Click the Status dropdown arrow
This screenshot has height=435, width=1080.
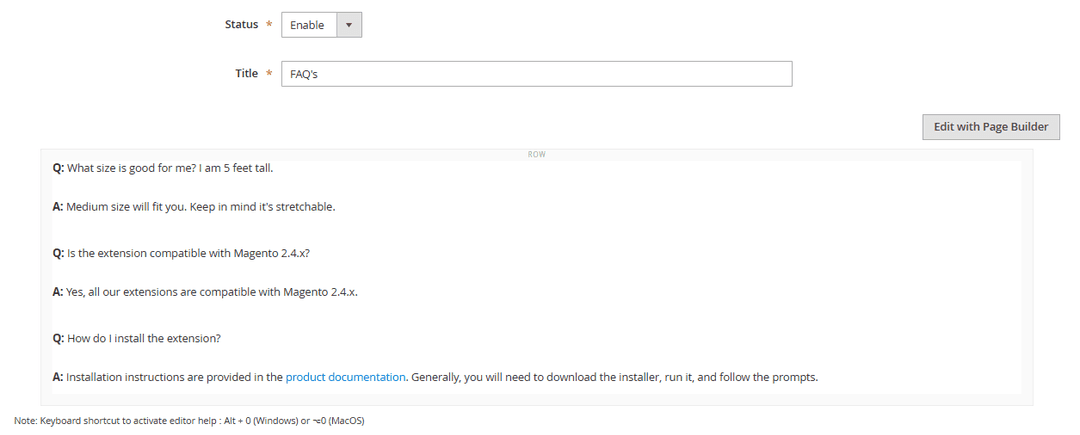(349, 25)
